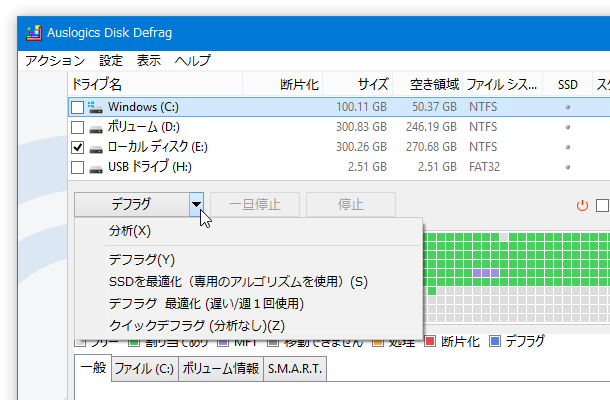Click the 停止 stop button
This screenshot has width=610, height=400.
click(x=351, y=204)
